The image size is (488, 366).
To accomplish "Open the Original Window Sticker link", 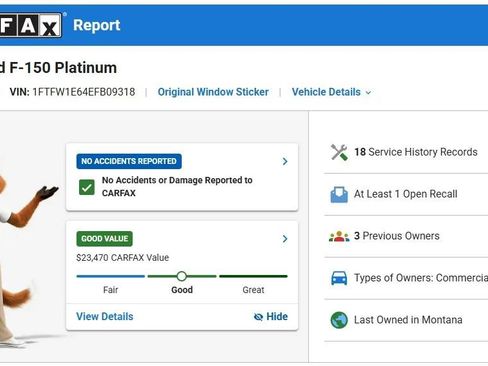I will click(213, 92).
